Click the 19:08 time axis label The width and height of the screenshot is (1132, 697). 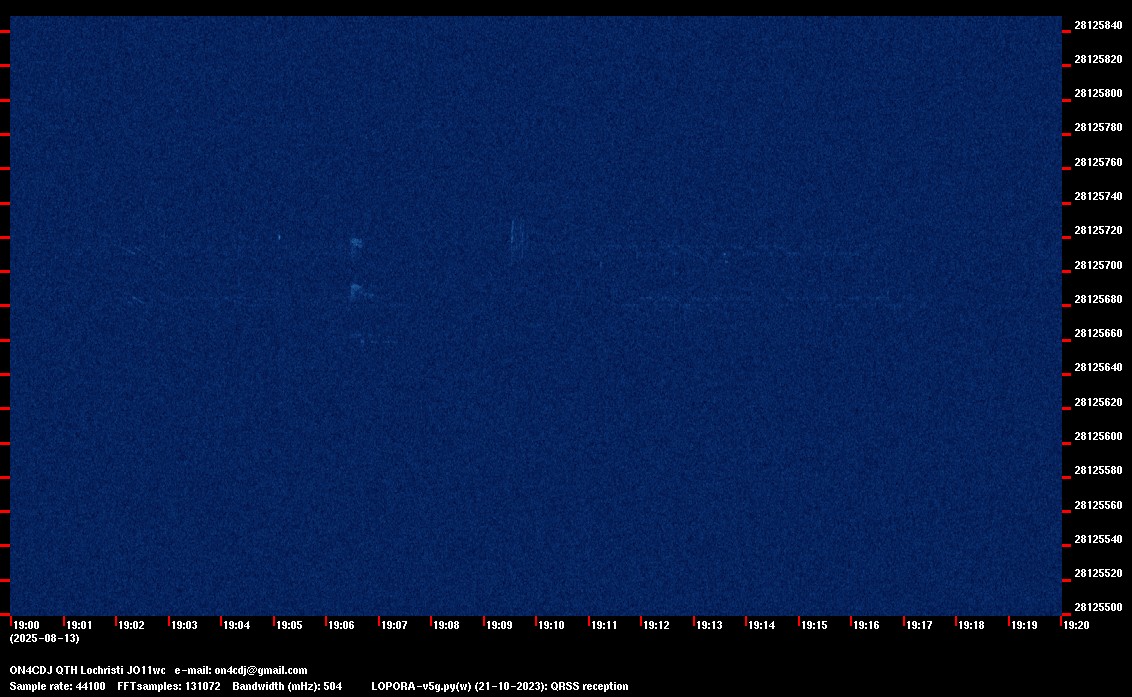tap(446, 625)
